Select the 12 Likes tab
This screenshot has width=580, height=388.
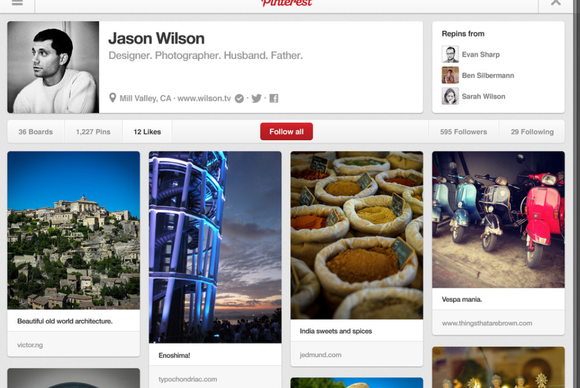click(x=147, y=132)
